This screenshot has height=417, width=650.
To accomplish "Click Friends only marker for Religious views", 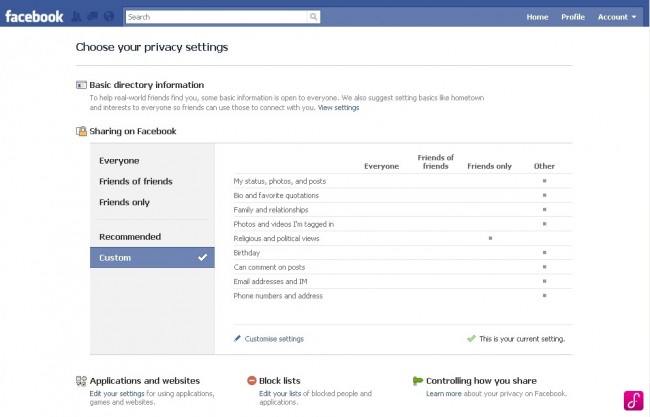I will 490,238.
